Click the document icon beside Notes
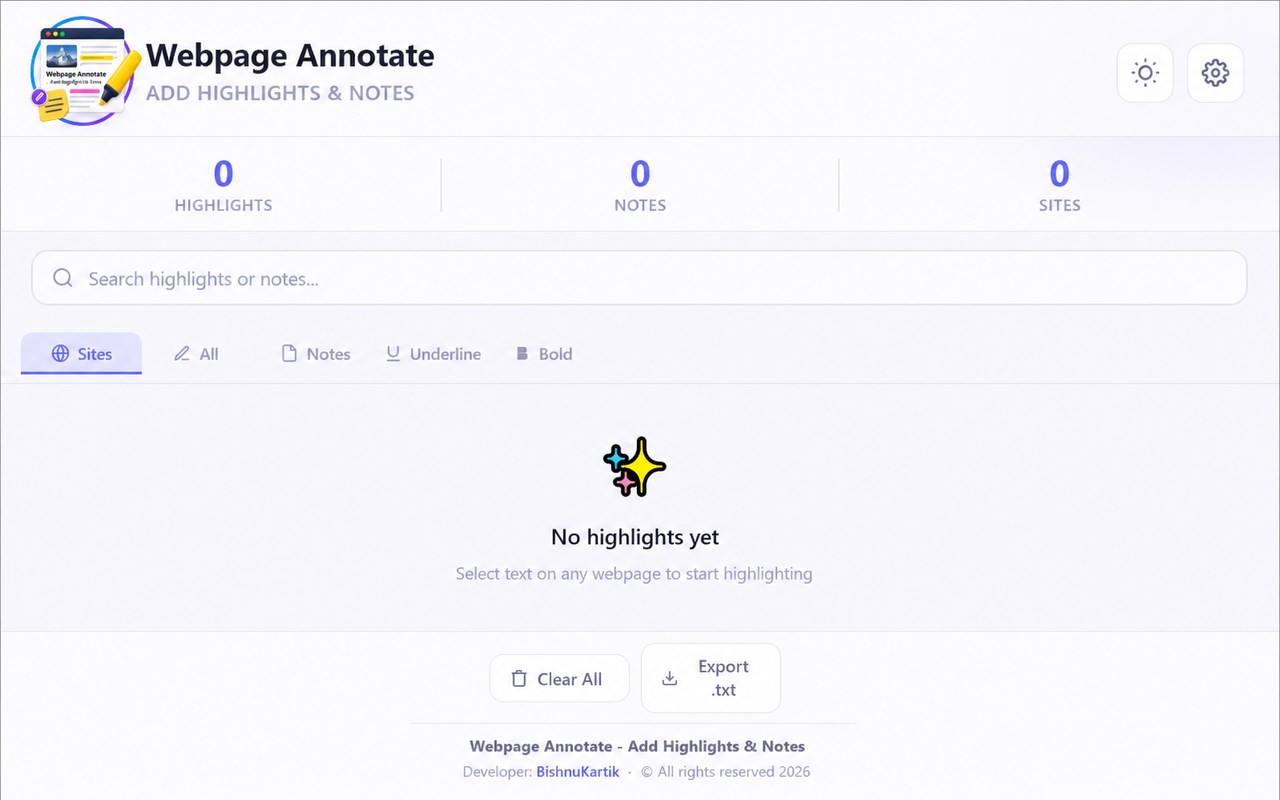Screen dimensions: 1280x800 [x=289, y=354]
